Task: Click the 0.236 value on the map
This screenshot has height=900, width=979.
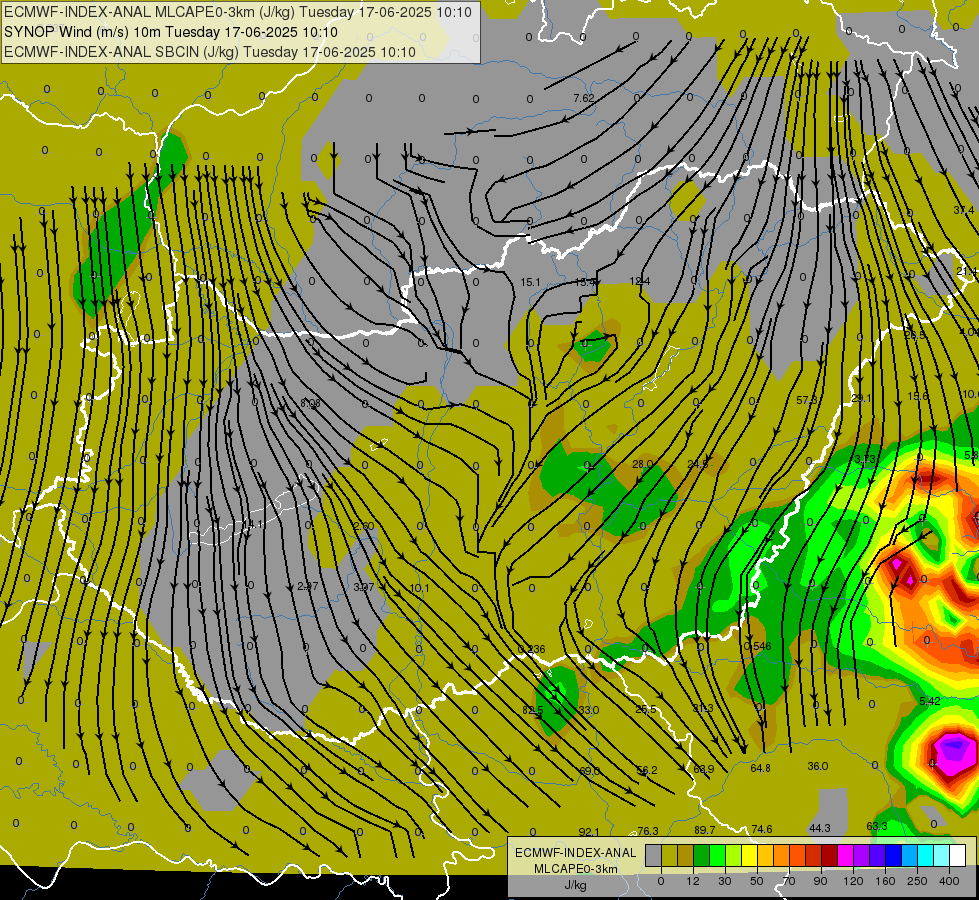Action: pyautogui.click(x=531, y=649)
